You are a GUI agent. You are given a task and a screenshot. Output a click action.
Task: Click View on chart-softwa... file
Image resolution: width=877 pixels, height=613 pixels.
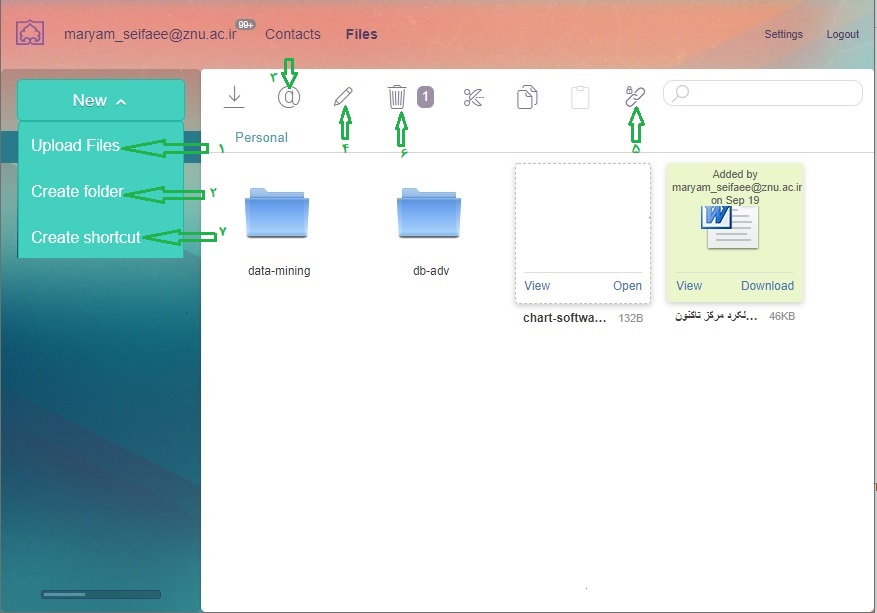(537, 285)
